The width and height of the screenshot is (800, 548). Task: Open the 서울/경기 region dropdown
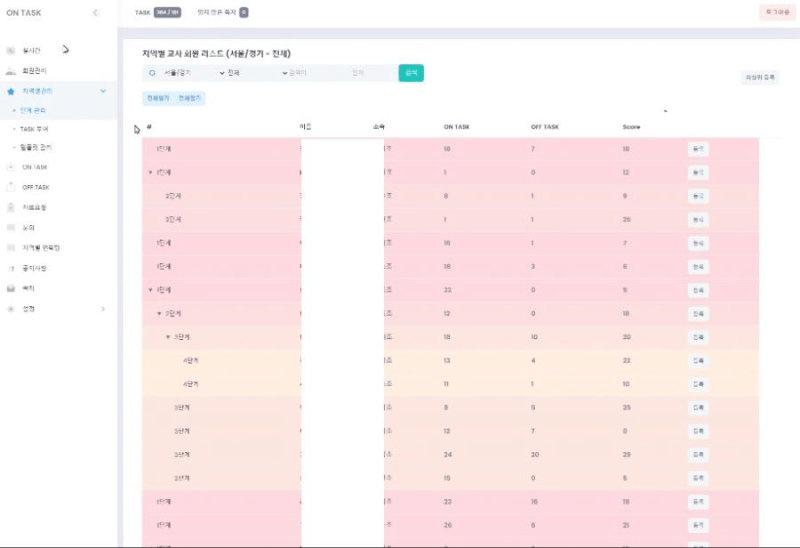click(193, 73)
